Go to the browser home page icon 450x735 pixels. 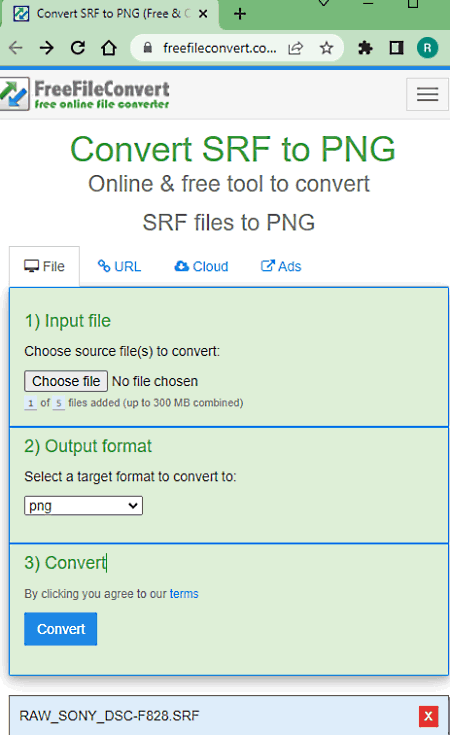click(x=109, y=48)
